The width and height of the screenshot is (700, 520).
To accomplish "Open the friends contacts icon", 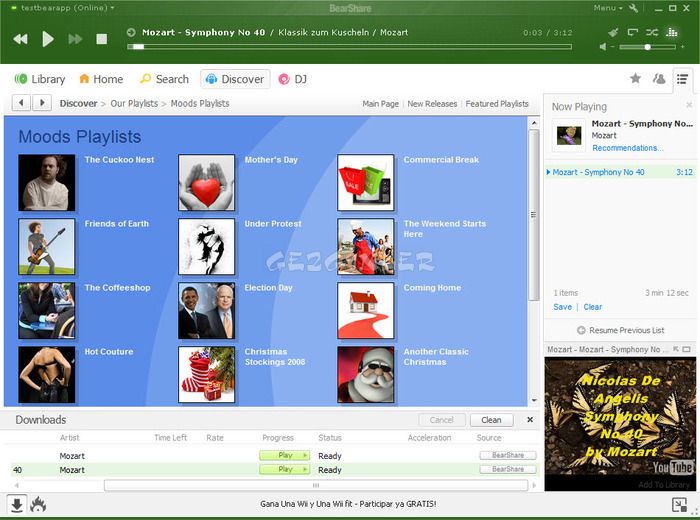I will [659, 79].
